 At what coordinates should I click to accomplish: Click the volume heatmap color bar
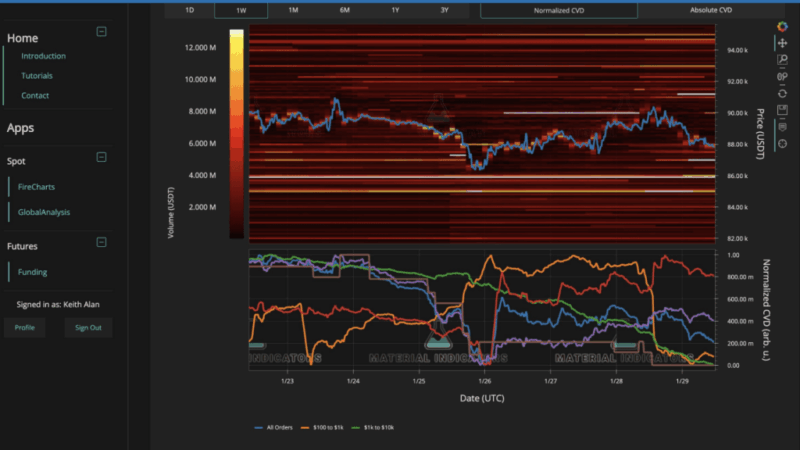click(x=236, y=134)
